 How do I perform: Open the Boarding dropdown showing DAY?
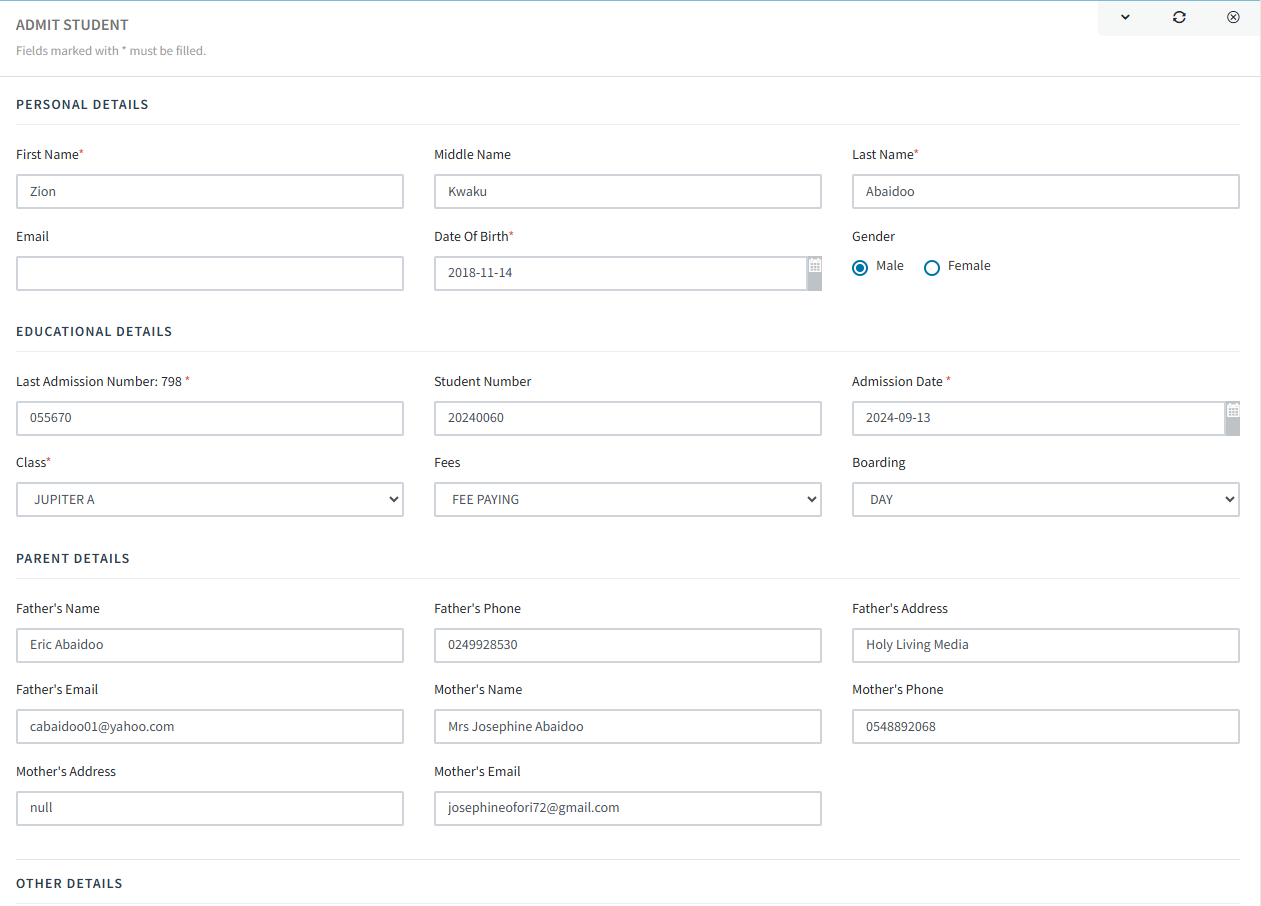1045,500
